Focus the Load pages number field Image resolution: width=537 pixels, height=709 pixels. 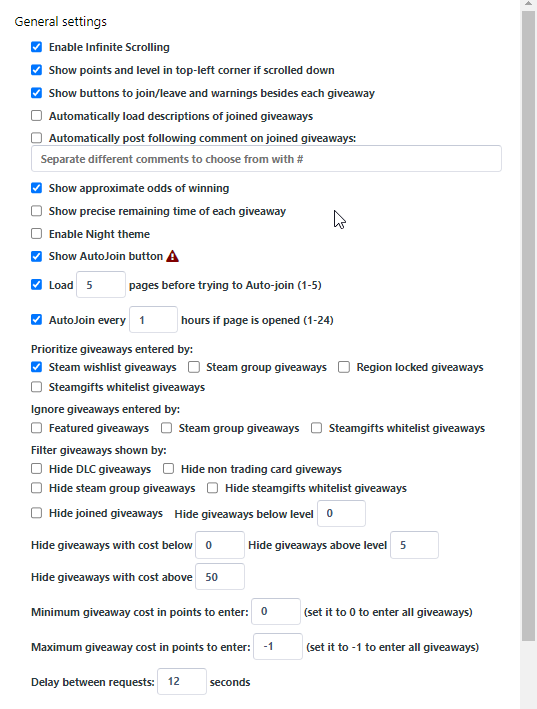[x=101, y=284]
